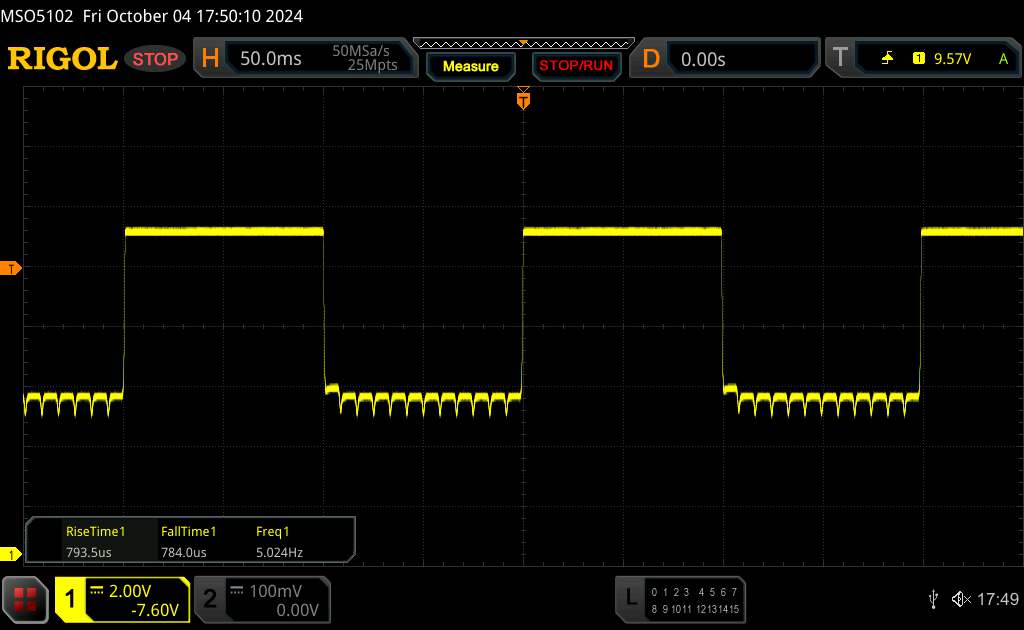Open the 50.0ms timebase setting
This screenshot has height=630, width=1024.
pos(271,59)
